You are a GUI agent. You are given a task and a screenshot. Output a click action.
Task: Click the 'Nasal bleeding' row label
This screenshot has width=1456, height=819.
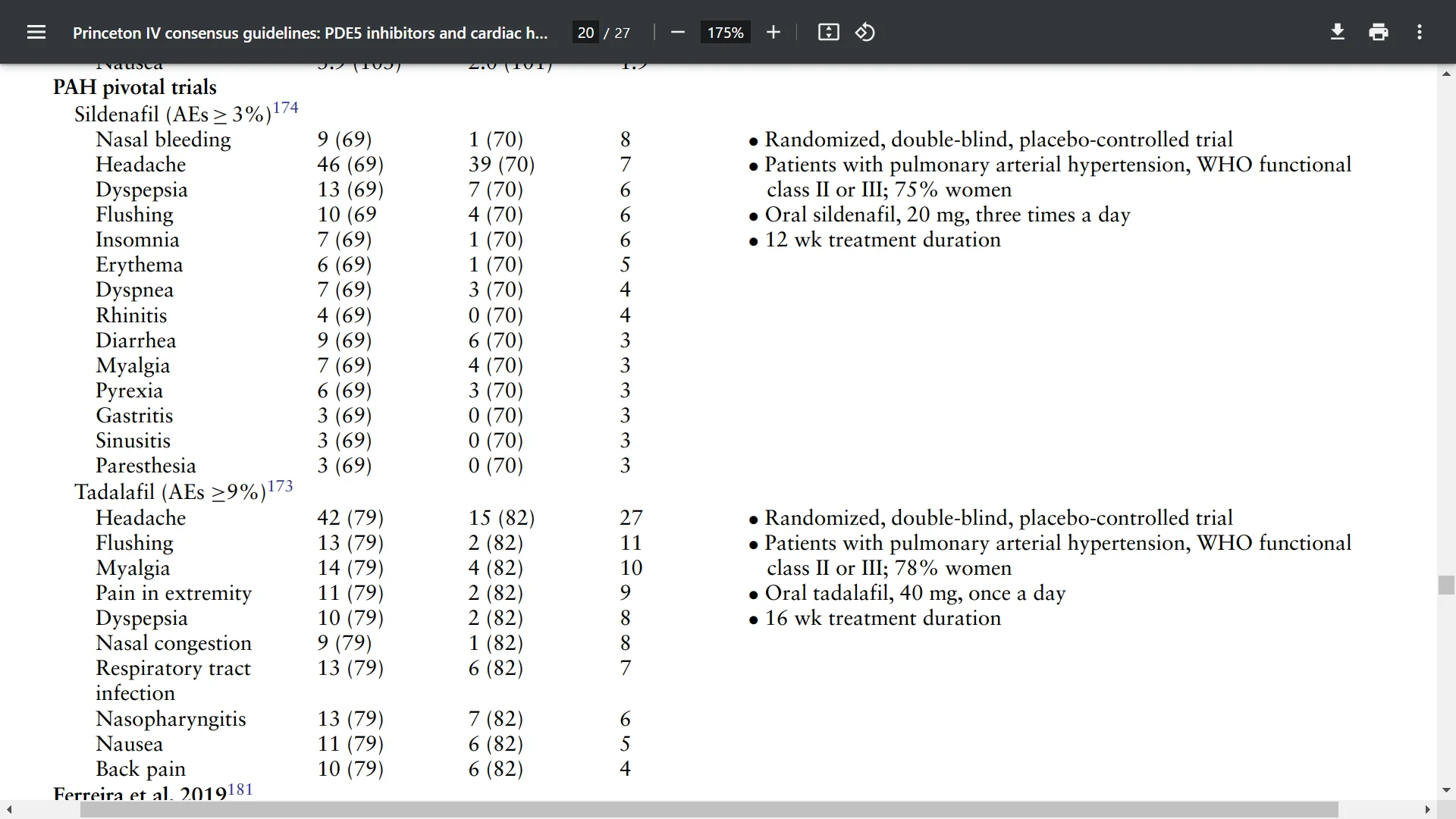point(163,140)
